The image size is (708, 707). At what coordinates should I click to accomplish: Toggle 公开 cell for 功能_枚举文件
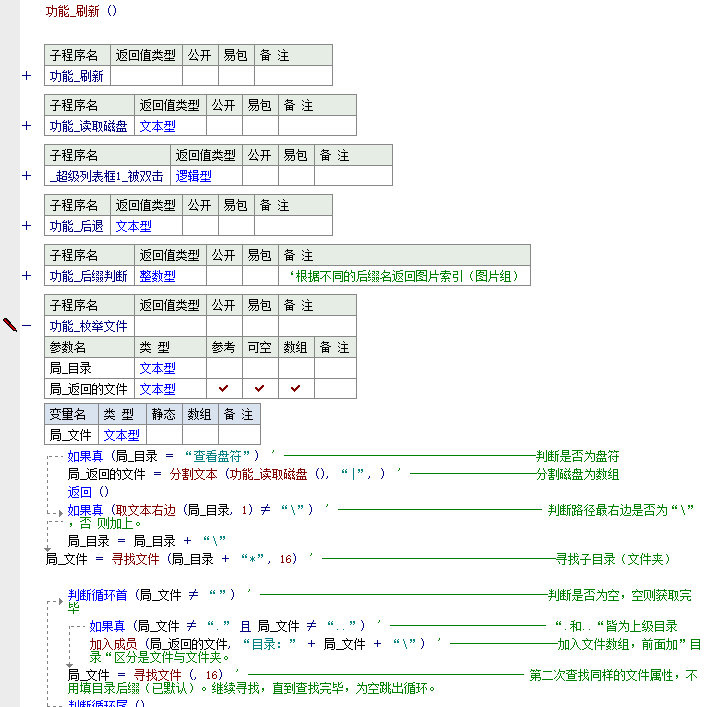224,326
